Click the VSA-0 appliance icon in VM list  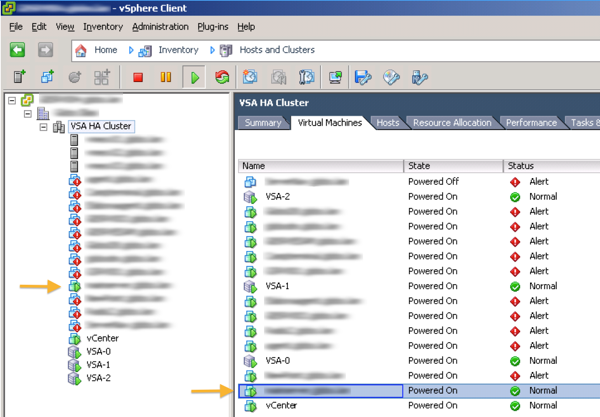(250, 361)
